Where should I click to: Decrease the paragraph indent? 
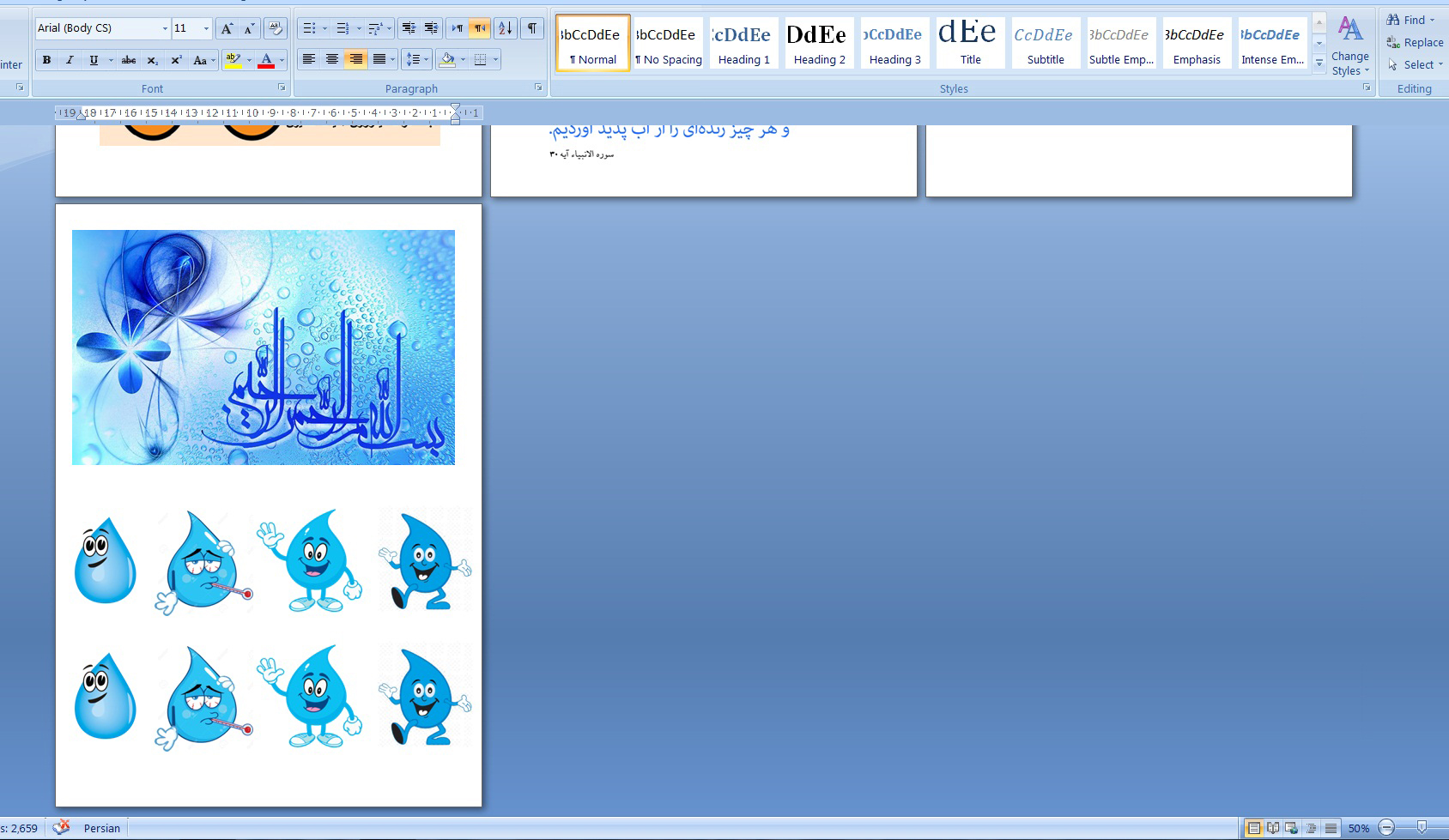(x=409, y=28)
